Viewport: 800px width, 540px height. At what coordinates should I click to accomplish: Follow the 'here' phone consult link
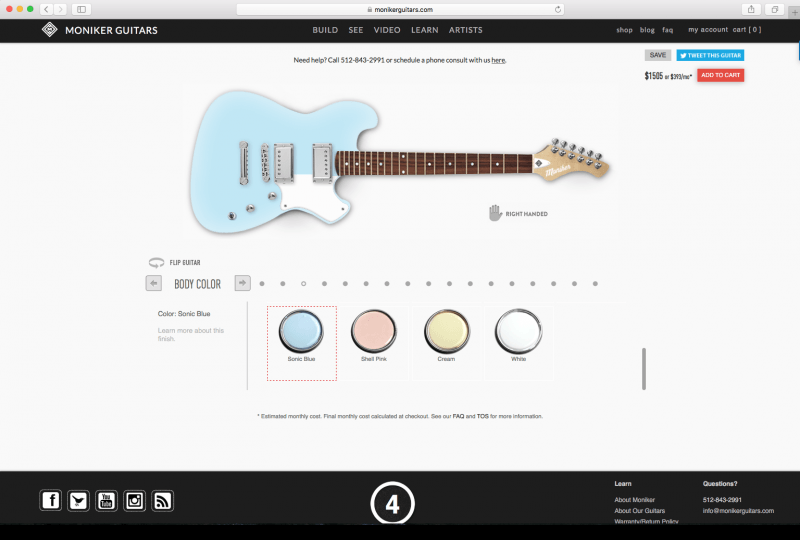pyautogui.click(x=498, y=60)
